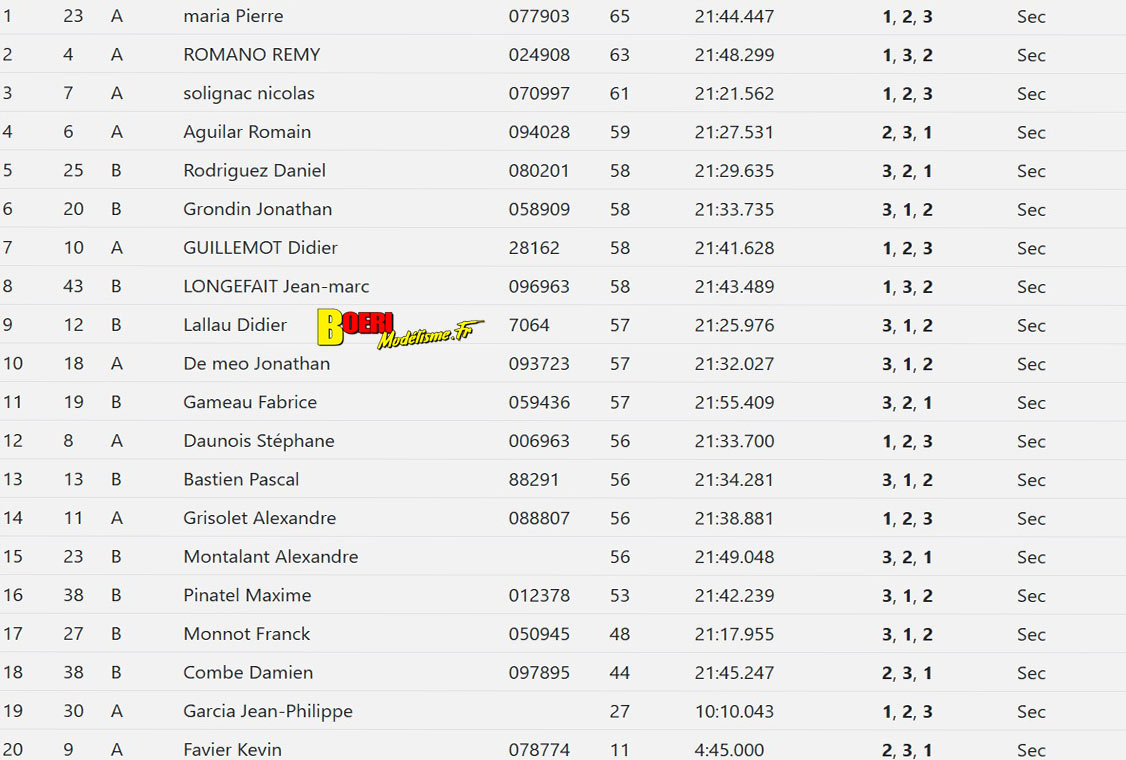Click Montalant Alexandre's name
The image size is (1126, 760).
270,556
